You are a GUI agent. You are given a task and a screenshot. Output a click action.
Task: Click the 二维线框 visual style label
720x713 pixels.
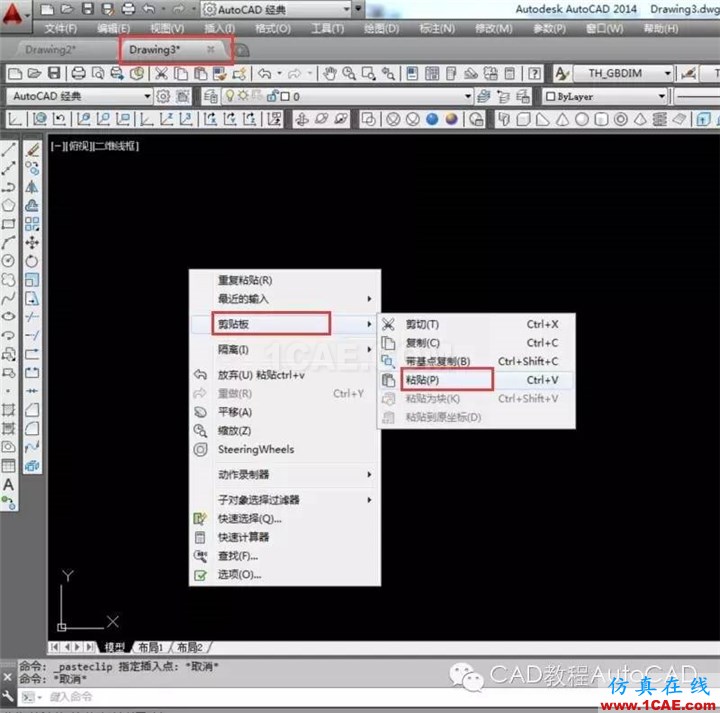pos(115,146)
